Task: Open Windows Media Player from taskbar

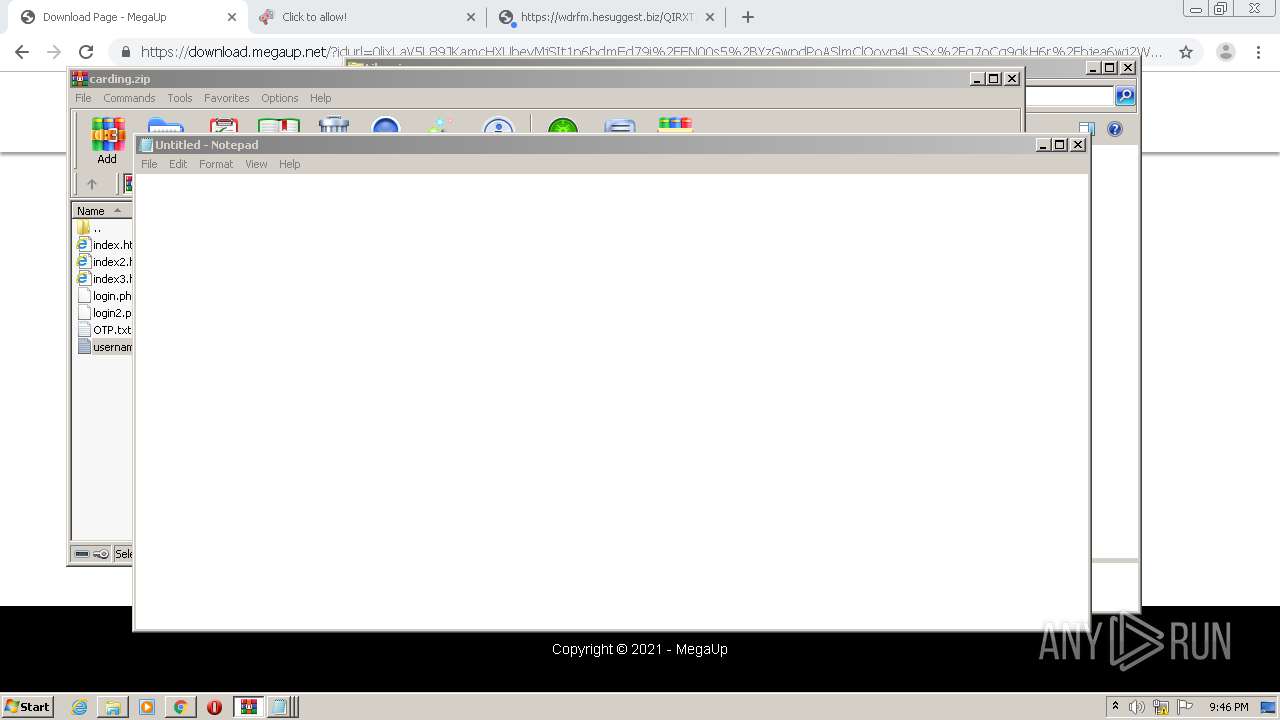Action: pos(147,707)
